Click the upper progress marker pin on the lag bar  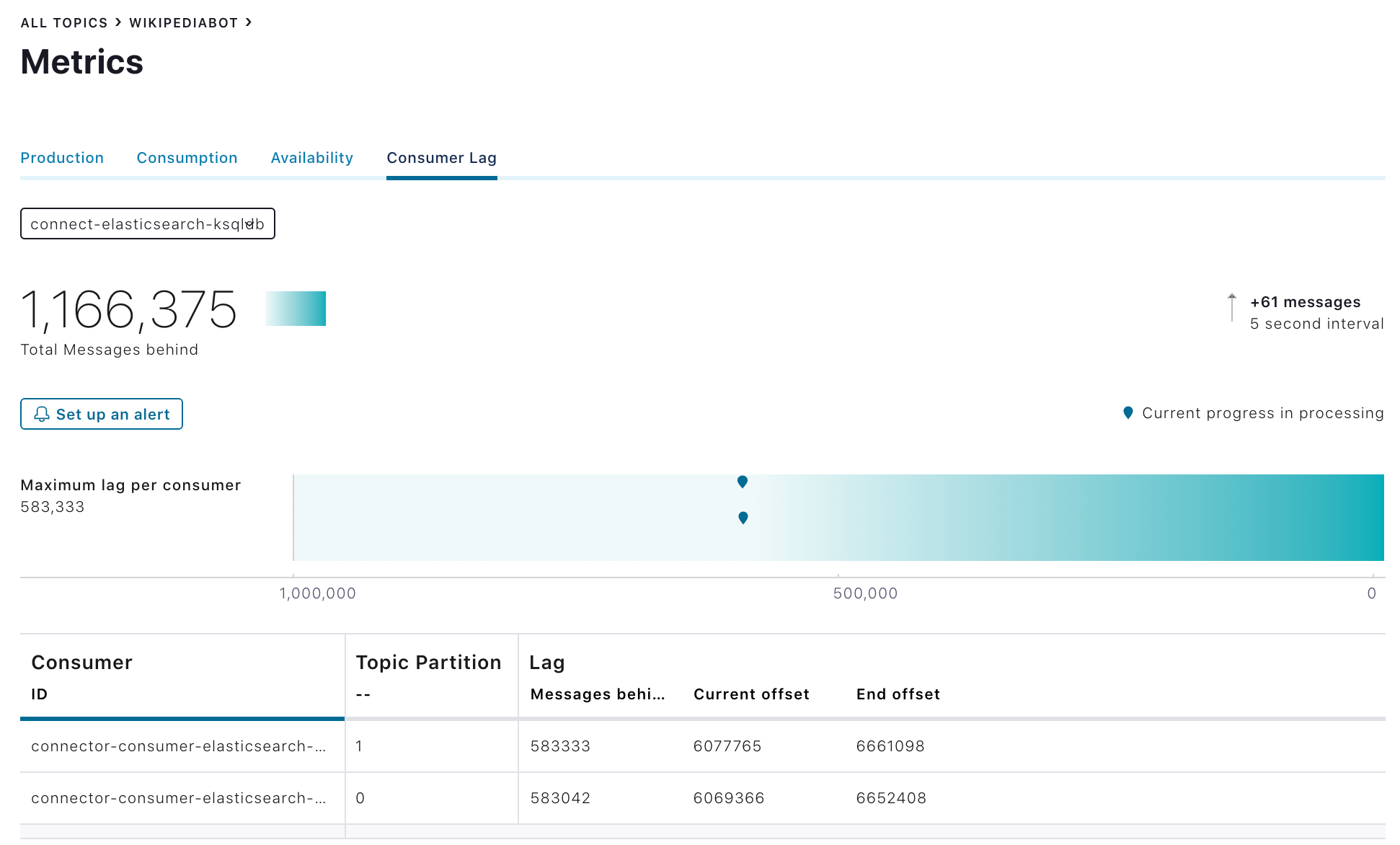pyautogui.click(x=743, y=482)
